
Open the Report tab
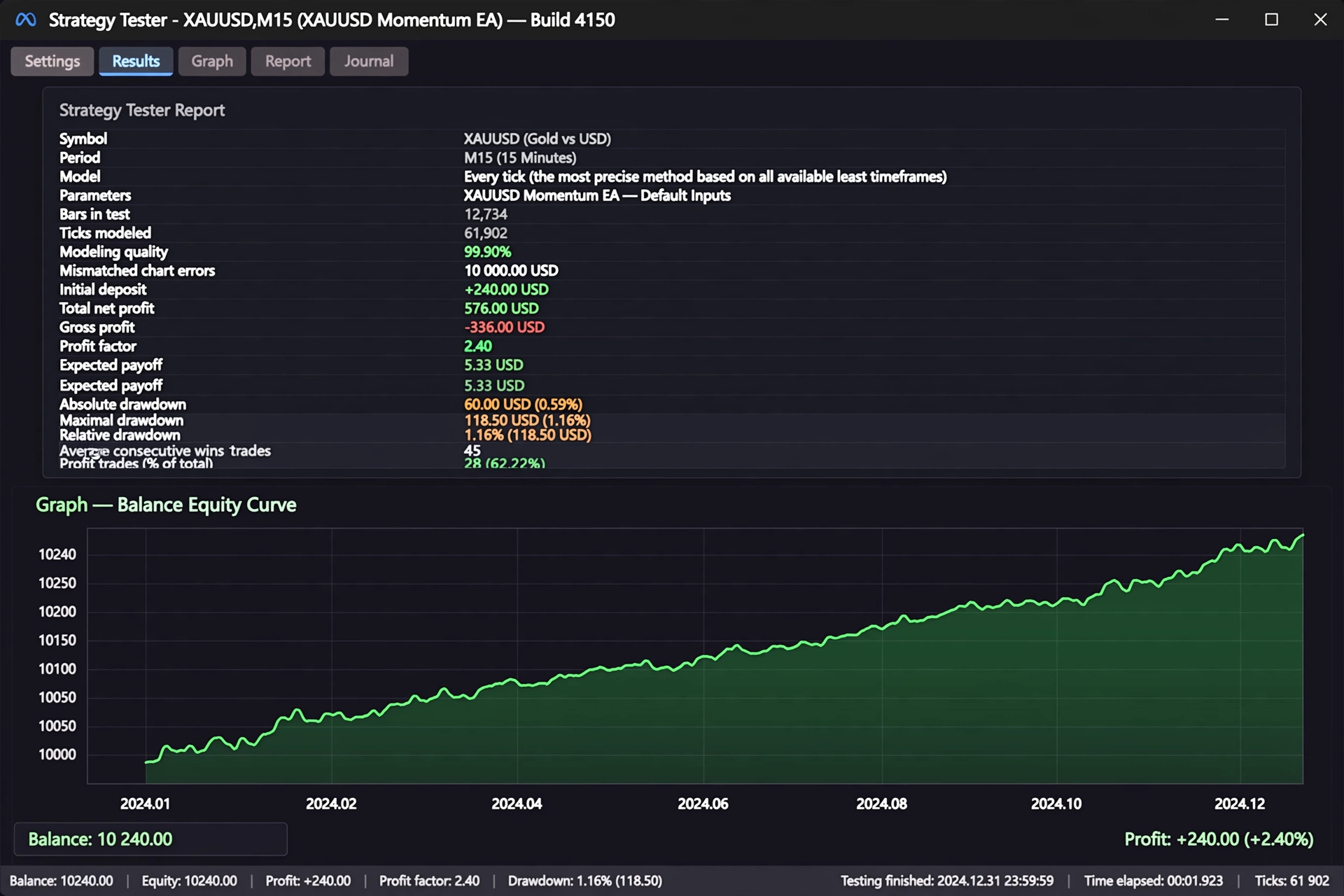288,62
